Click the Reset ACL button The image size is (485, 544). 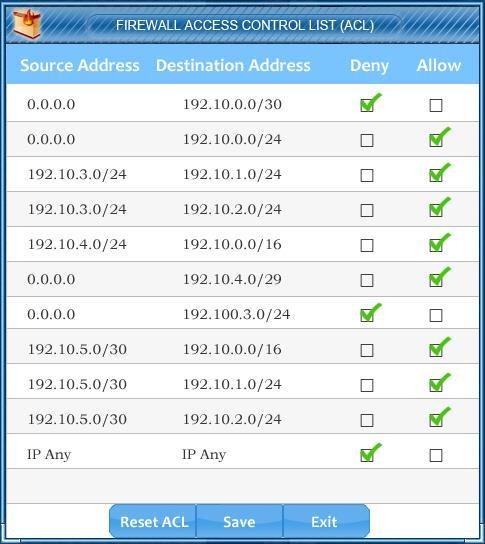[x=153, y=521]
